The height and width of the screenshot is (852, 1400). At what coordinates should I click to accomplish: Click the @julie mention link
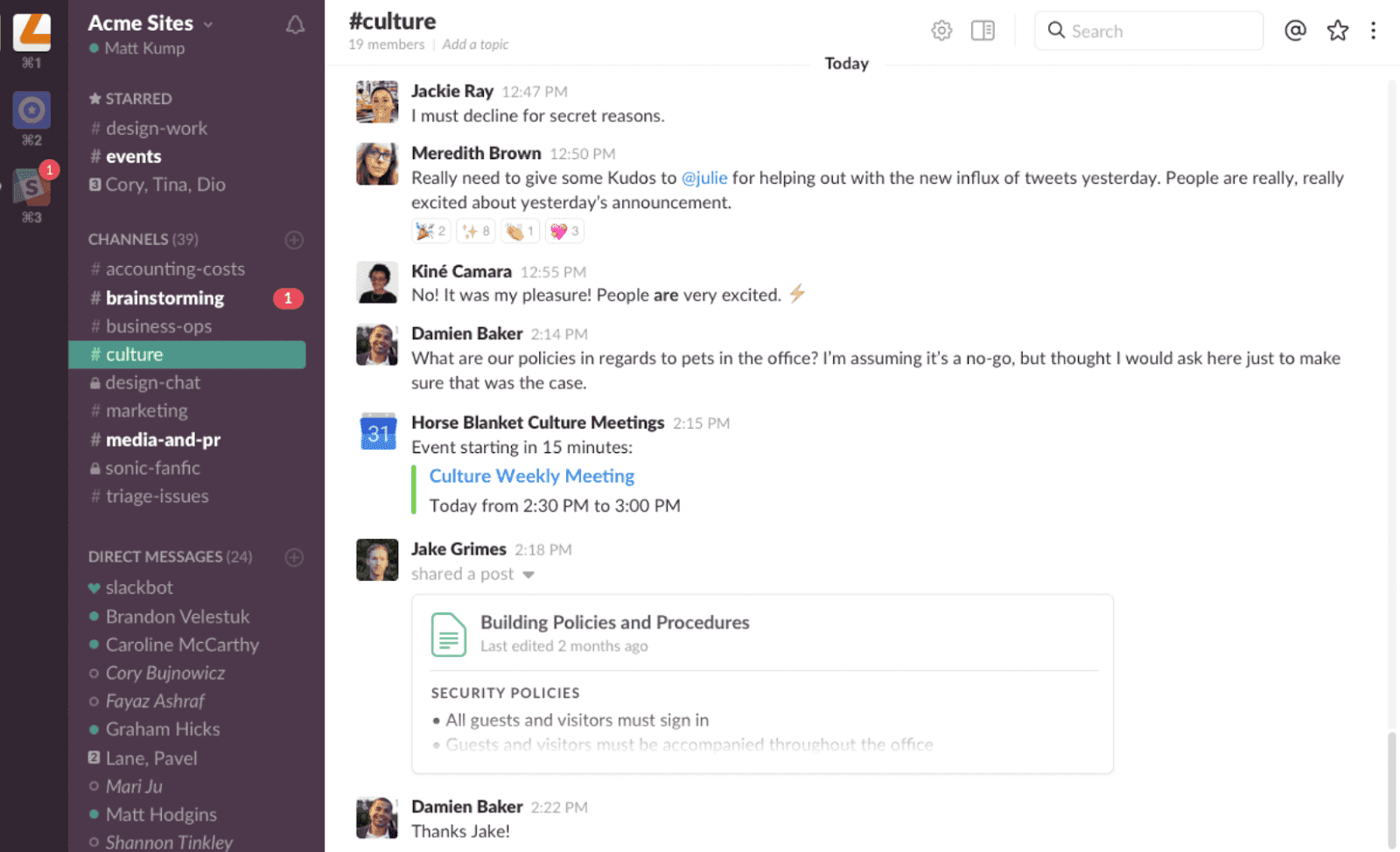tap(704, 178)
